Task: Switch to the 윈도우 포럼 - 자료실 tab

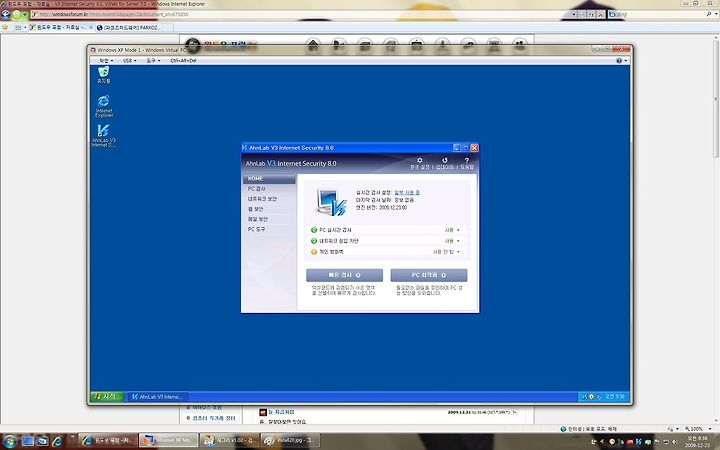Action: 58,28
